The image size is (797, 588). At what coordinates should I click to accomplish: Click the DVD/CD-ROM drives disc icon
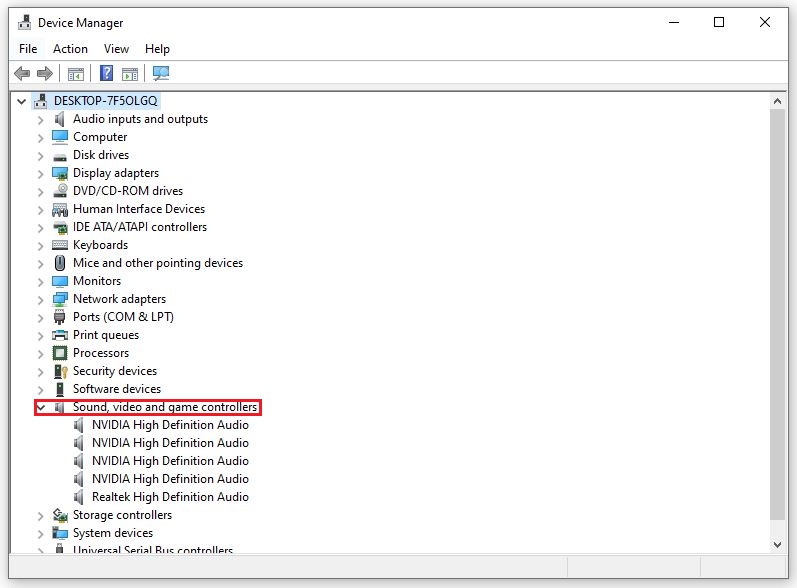60,191
